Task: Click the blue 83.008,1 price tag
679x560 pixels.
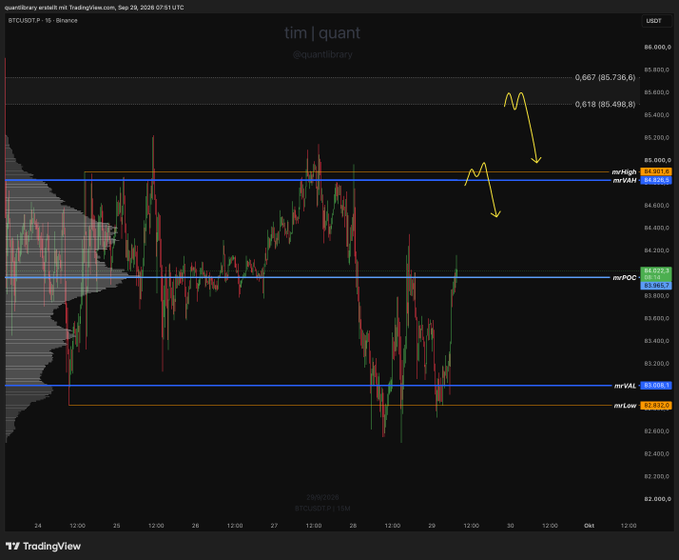Action: [x=656, y=385]
